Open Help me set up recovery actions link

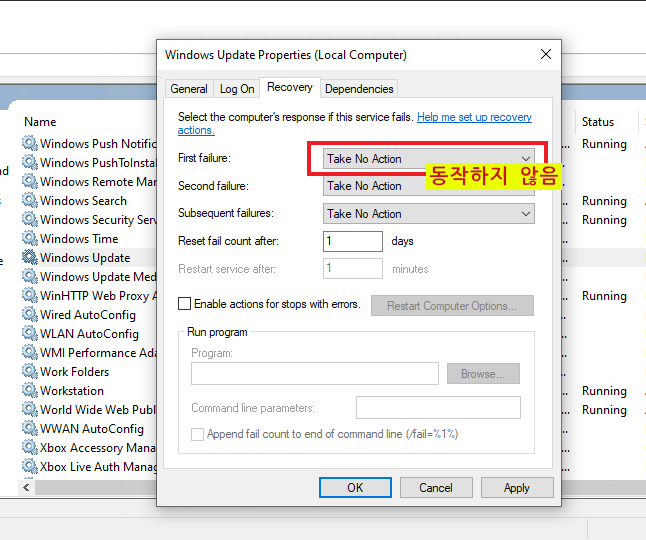pyautogui.click(x=474, y=117)
